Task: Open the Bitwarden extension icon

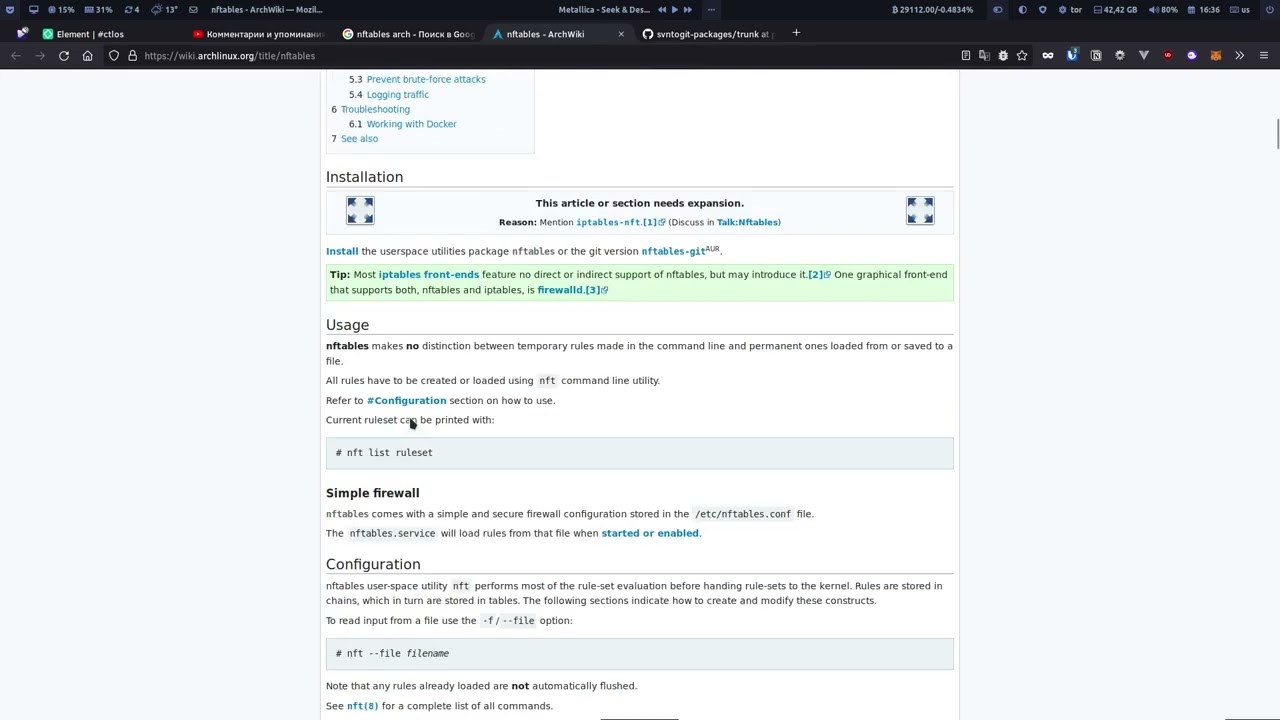Action: pyautogui.click(x=1072, y=56)
